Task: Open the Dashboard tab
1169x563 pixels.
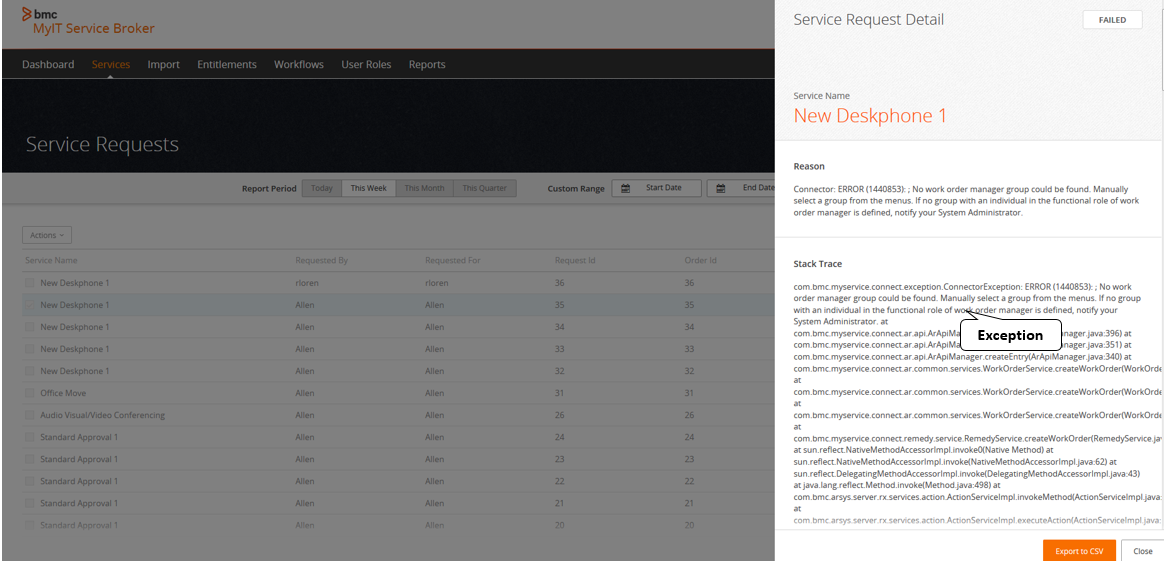Action: 48,64
